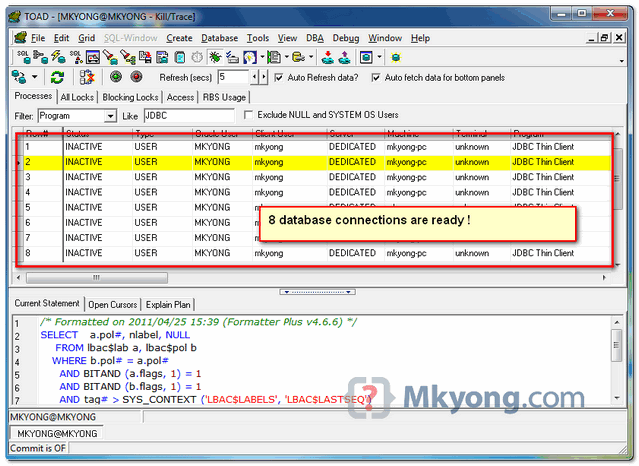Viewport: 639px width, 466px height.
Task: Toggle Auto Refresh data checkbox
Action: 278,77
